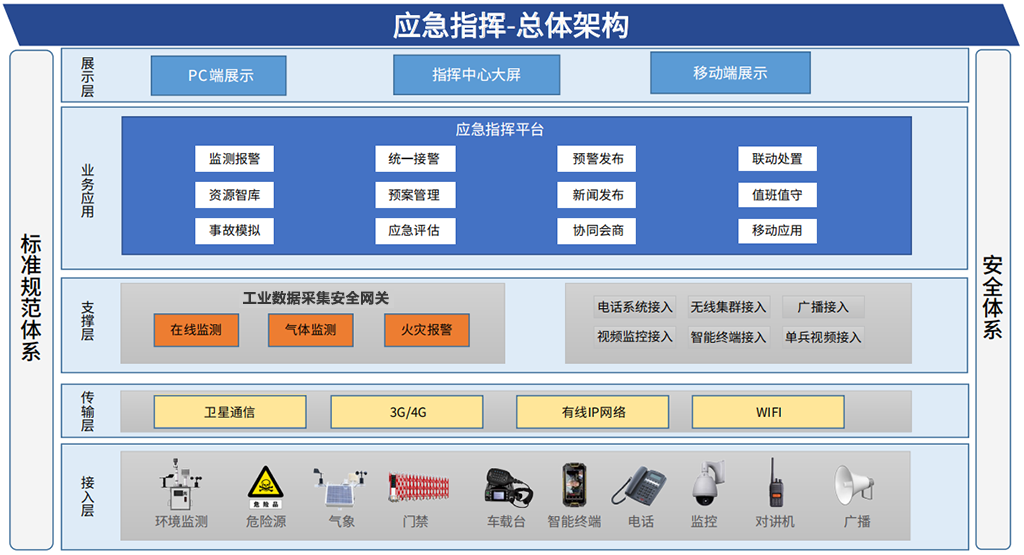Click the 事故模拟 module

tap(234, 230)
